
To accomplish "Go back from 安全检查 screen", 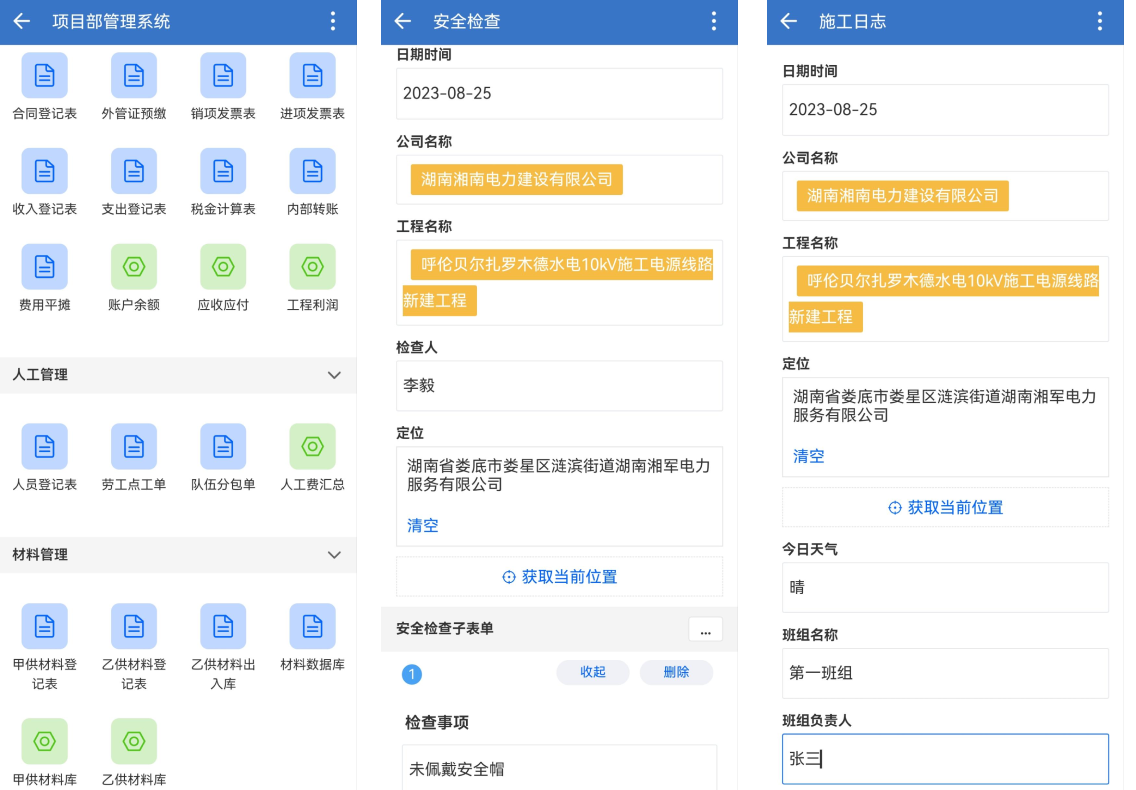I will coord(403,22).
